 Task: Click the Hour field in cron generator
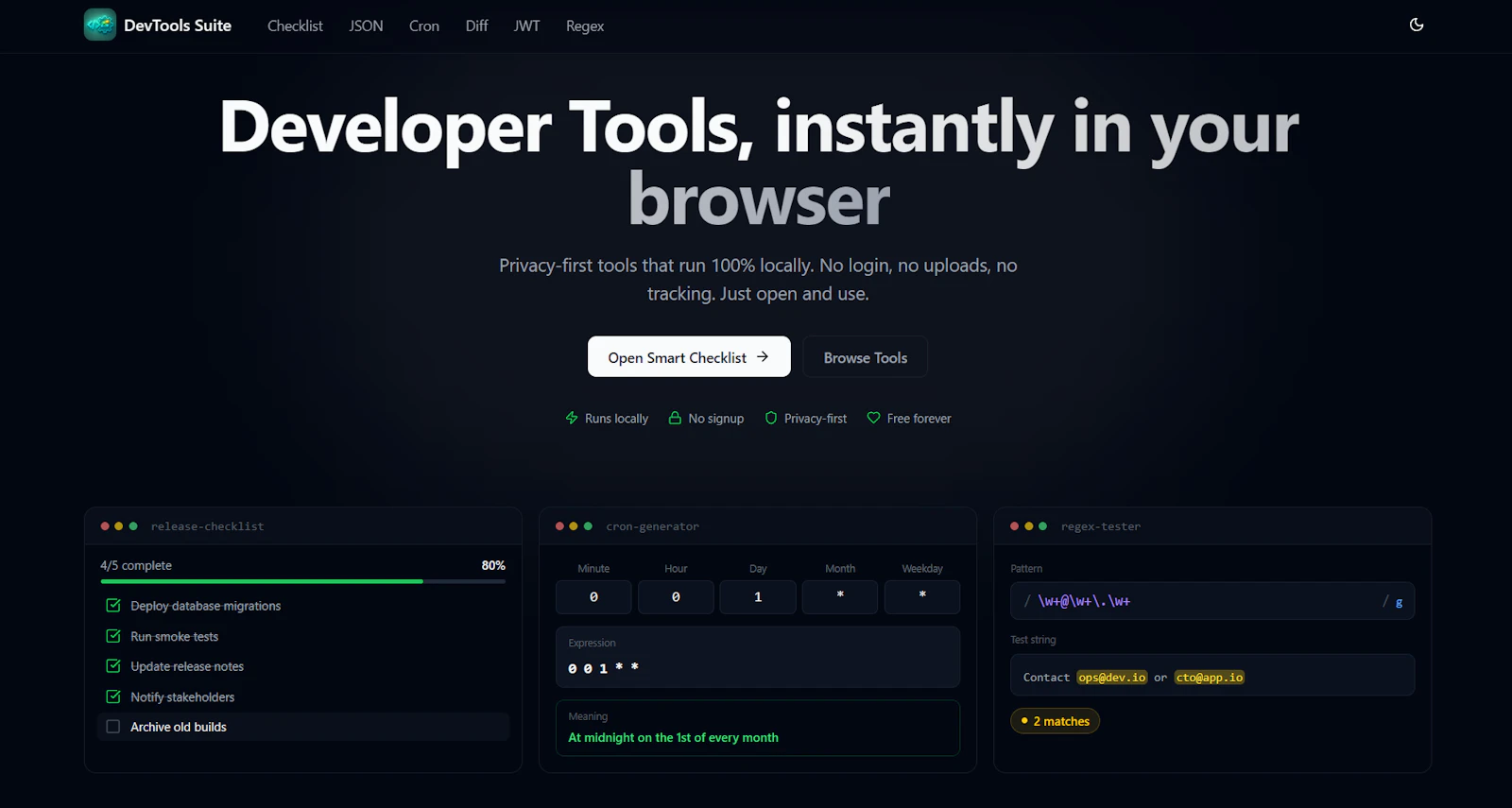(x=676, y=597)
